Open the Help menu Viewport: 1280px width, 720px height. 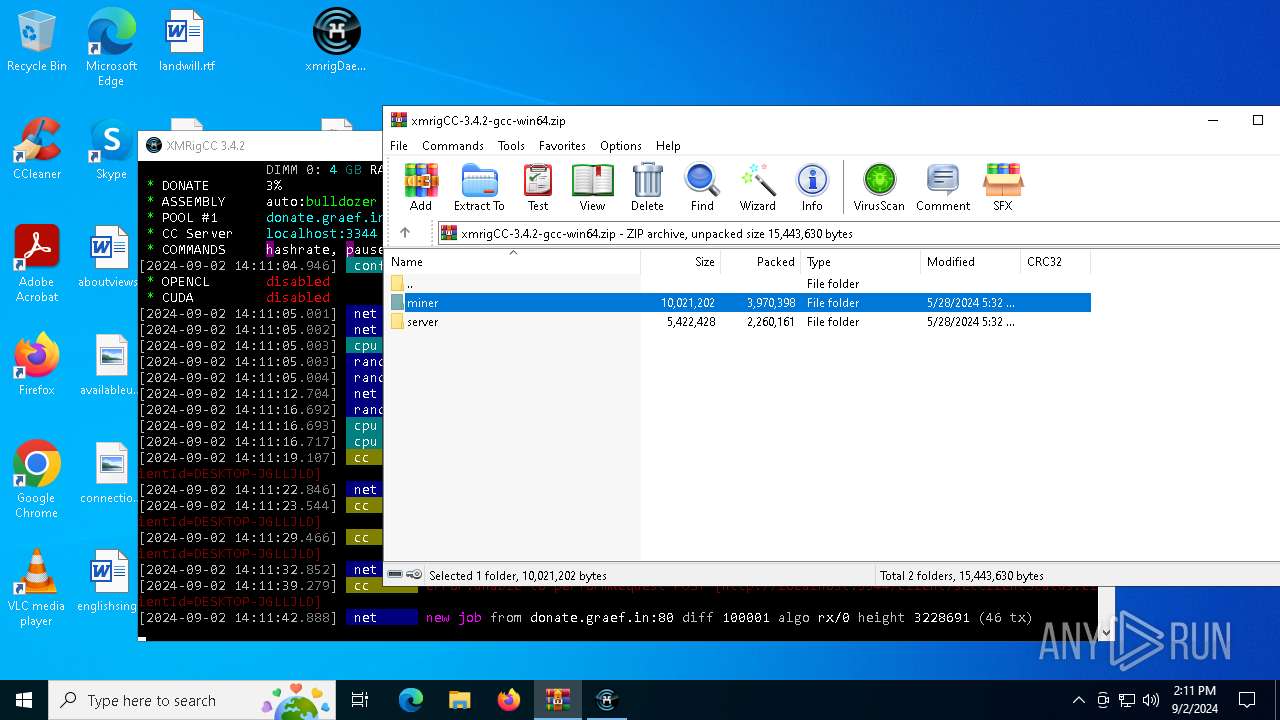pyautogui.click(x=668, y=146)
